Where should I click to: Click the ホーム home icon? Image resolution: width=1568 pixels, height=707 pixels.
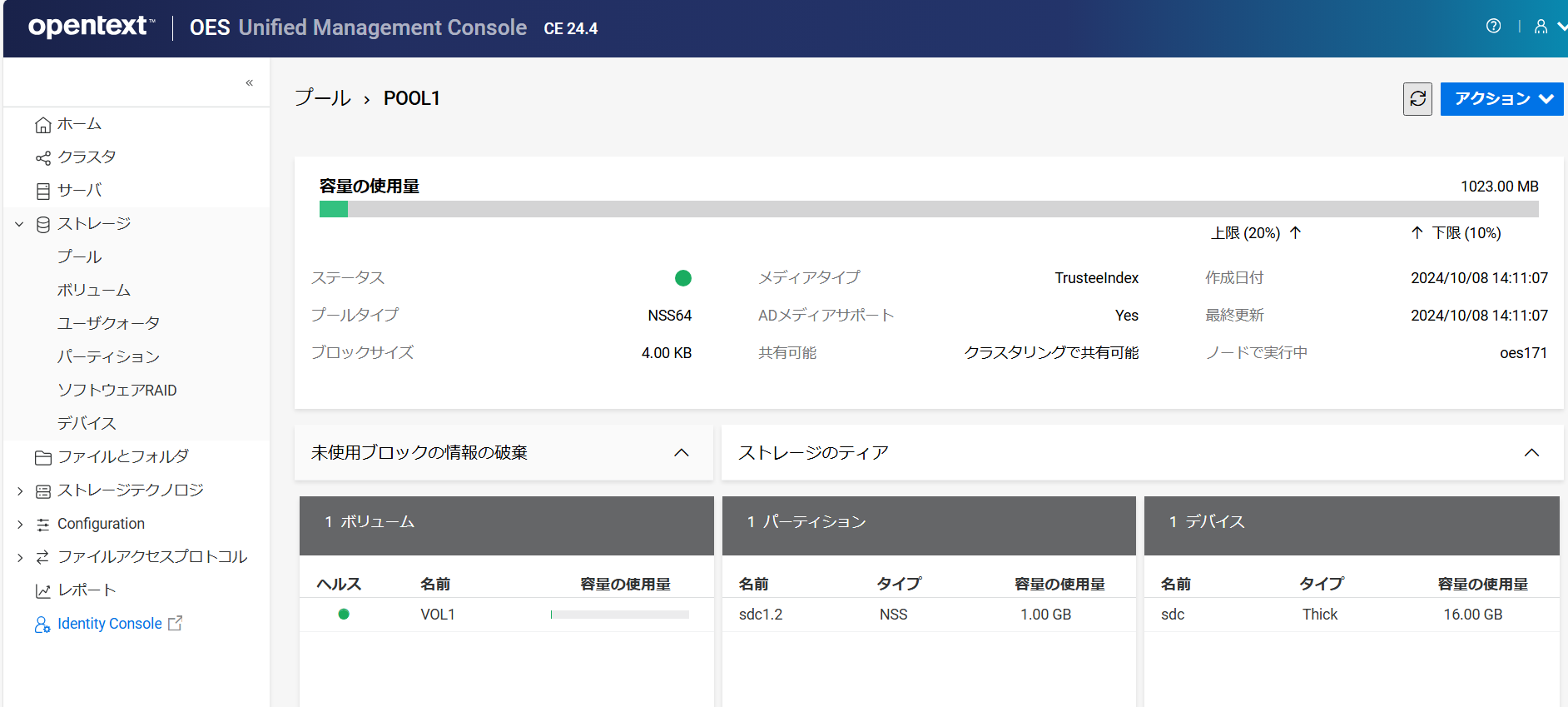point(43,125)
